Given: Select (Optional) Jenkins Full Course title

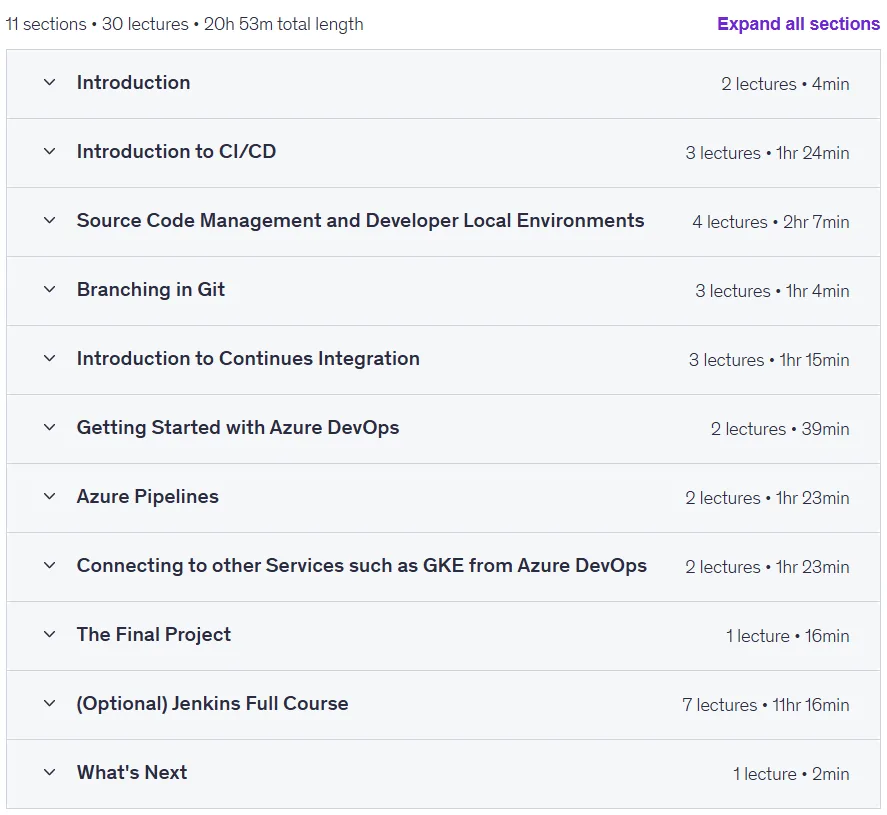Looking at the screenshot, I should coord(213,704).
